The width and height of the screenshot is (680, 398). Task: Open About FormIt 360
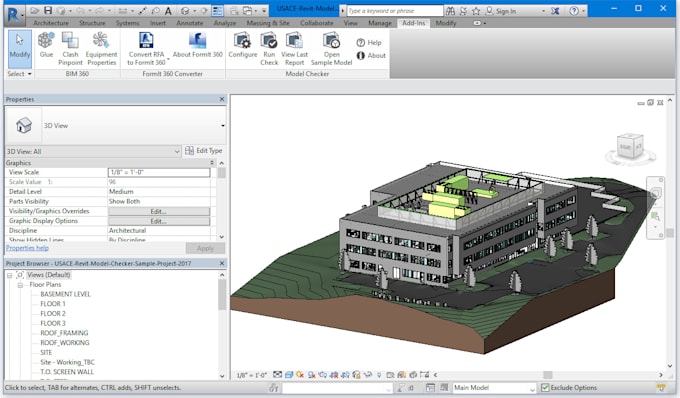[197, 45]
